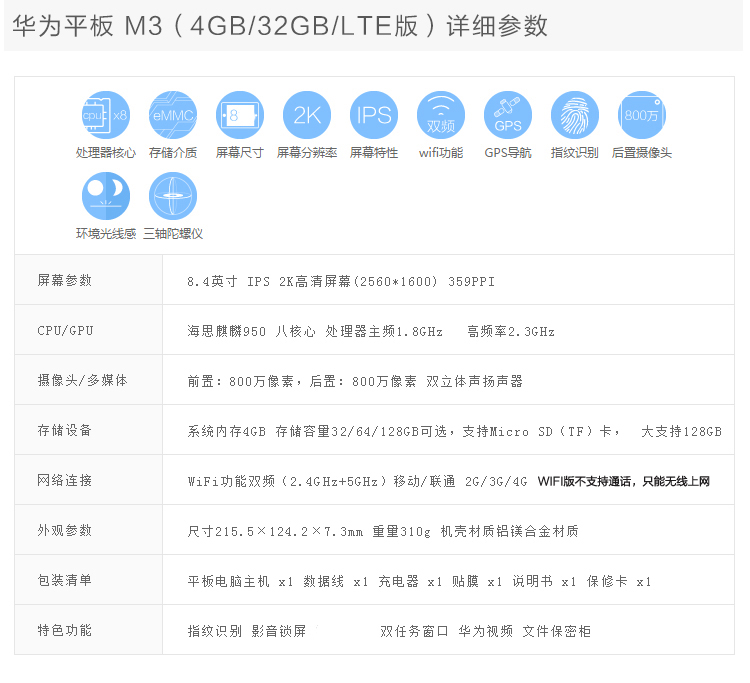Select the 环境光线感 sensor icon

[x=106, y=196]
